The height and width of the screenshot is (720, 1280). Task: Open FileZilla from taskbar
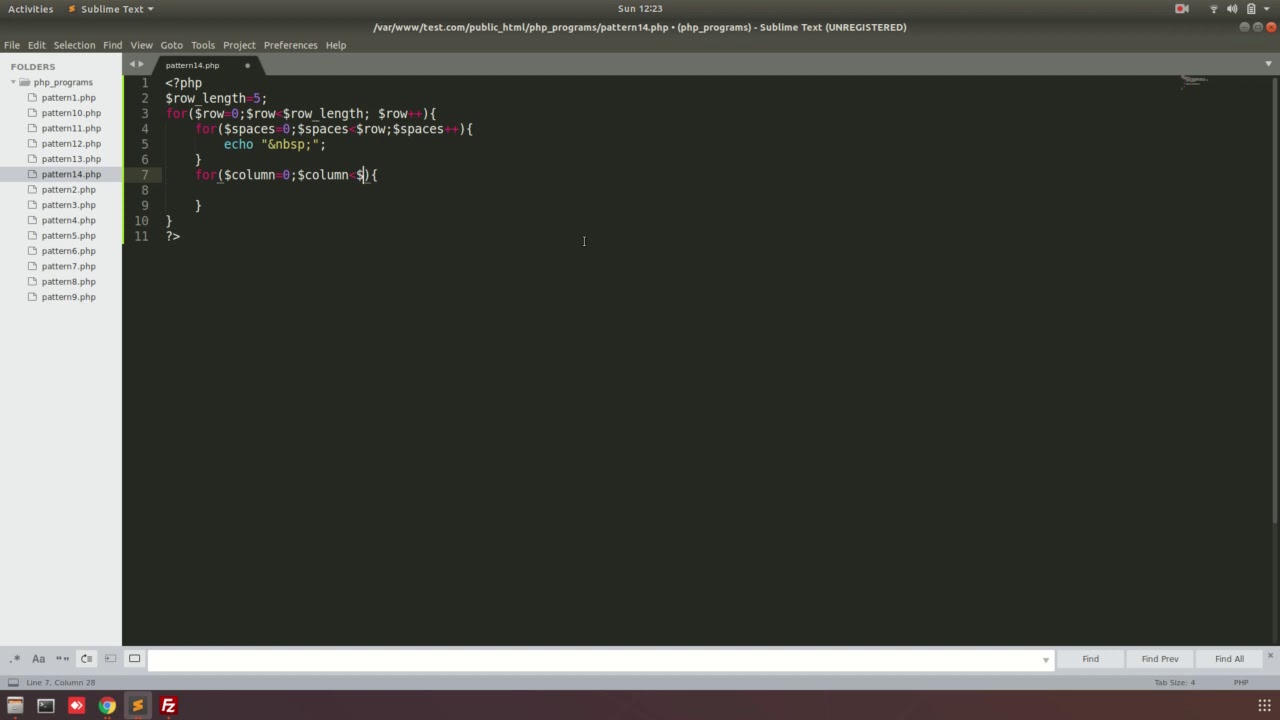168,706
